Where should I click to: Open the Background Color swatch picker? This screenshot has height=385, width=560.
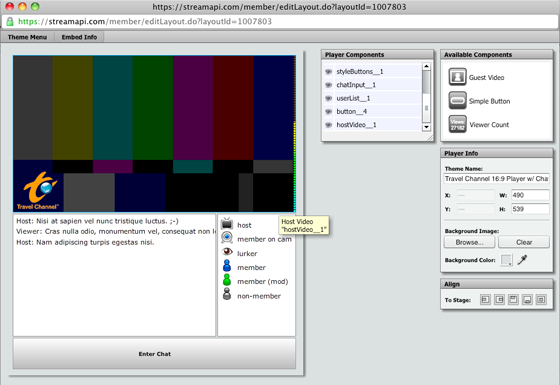(506, 260)
